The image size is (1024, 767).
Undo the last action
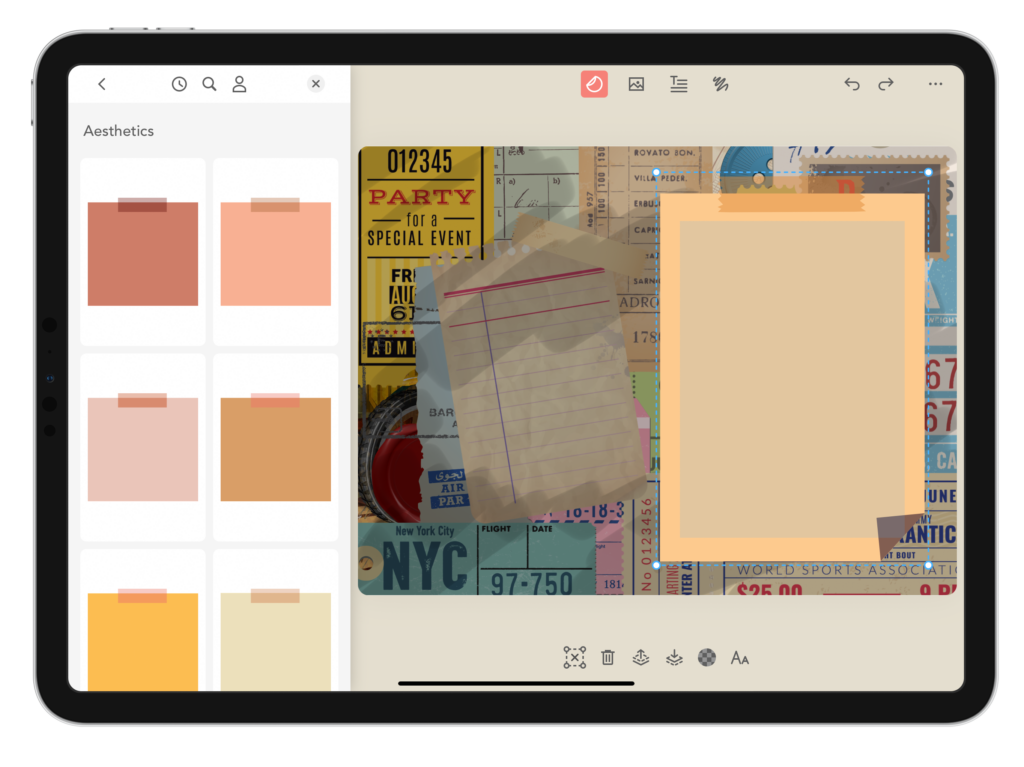[852, 84]
